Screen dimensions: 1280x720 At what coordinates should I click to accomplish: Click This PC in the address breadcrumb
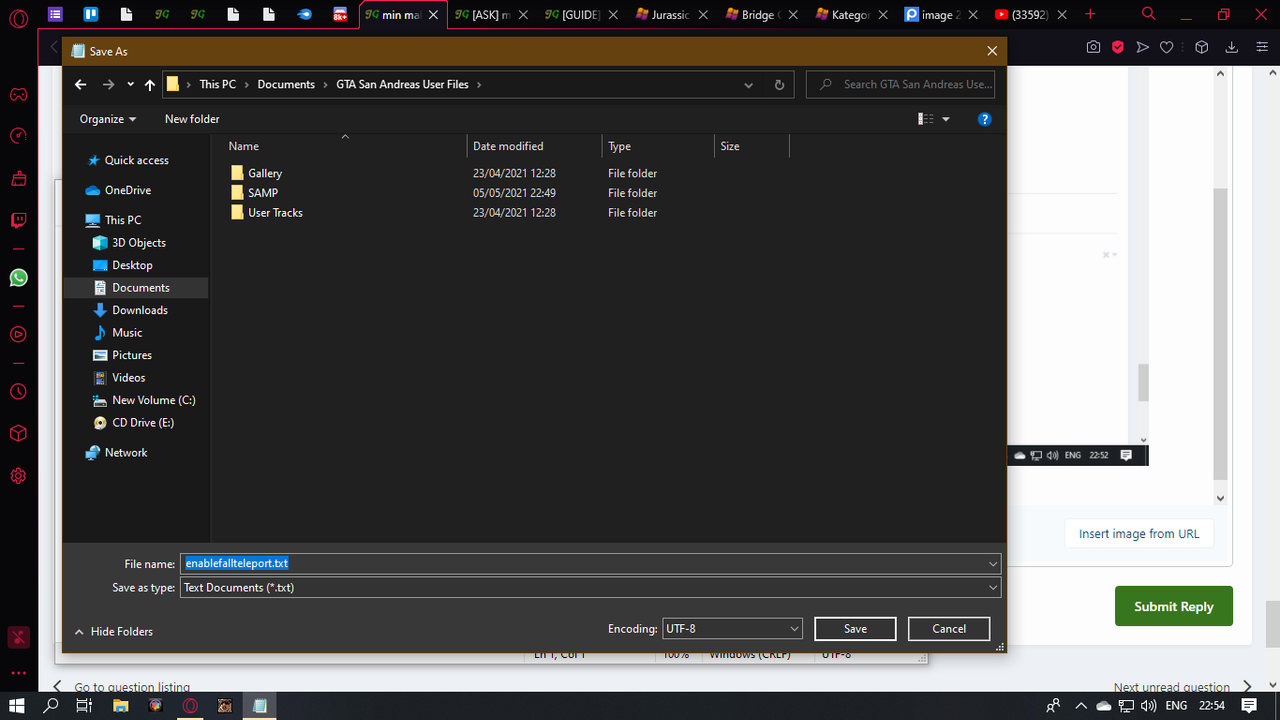click(x=218, y=85)
